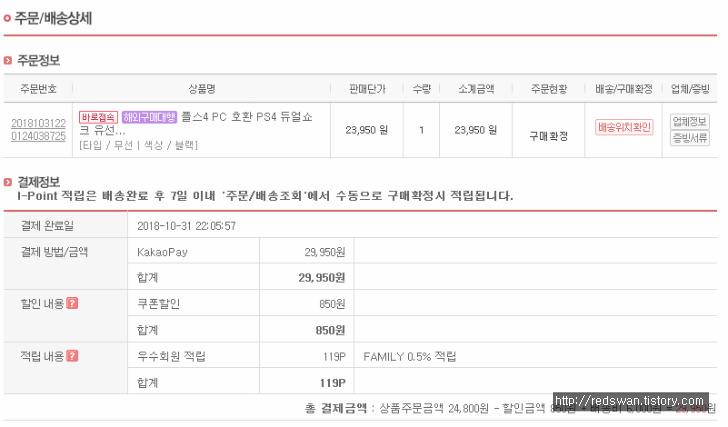The width and height of the screenshot is (728, 427).
Task: Click the 주문현황 column header
Action: click(549, 89)
